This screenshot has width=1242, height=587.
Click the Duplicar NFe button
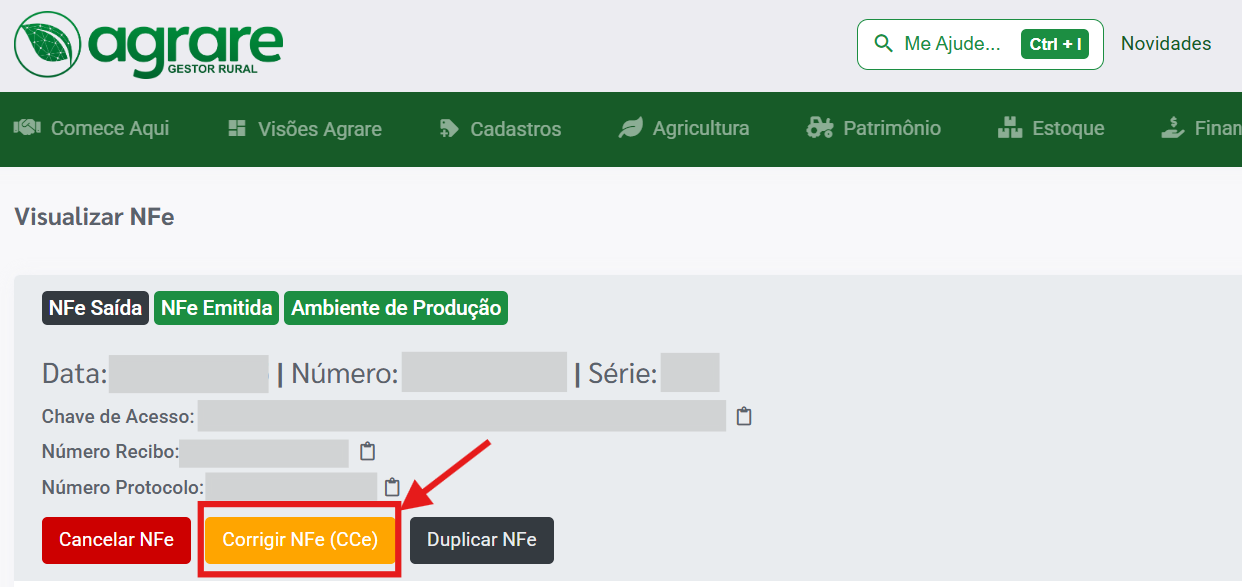[x=481, y=540]
